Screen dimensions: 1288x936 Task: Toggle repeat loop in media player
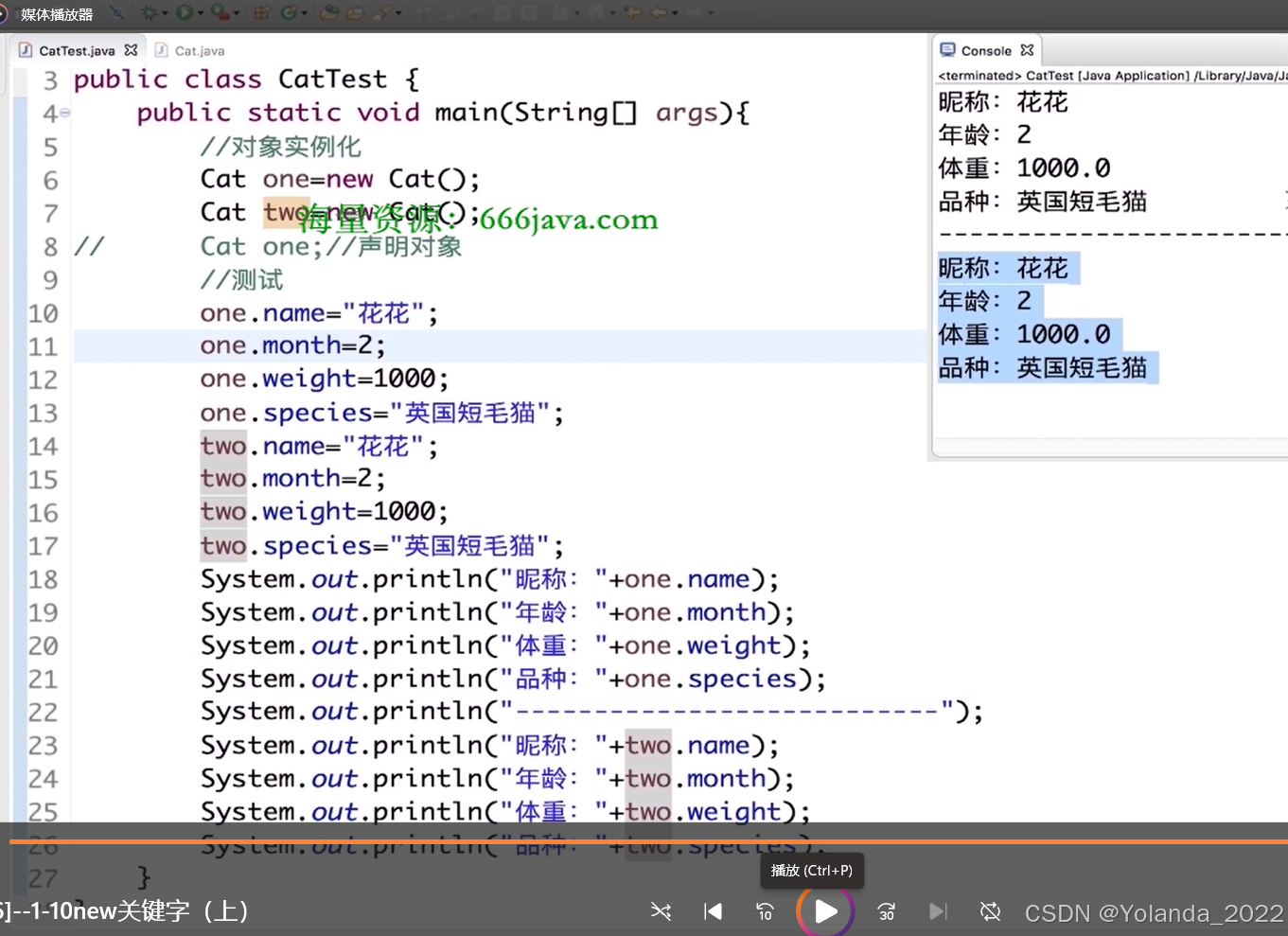coord(990,911)
